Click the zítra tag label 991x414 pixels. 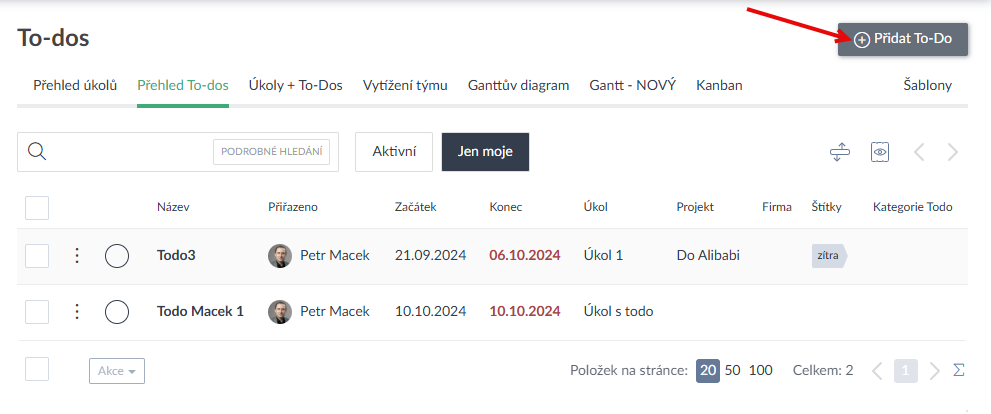click(828, 255)
